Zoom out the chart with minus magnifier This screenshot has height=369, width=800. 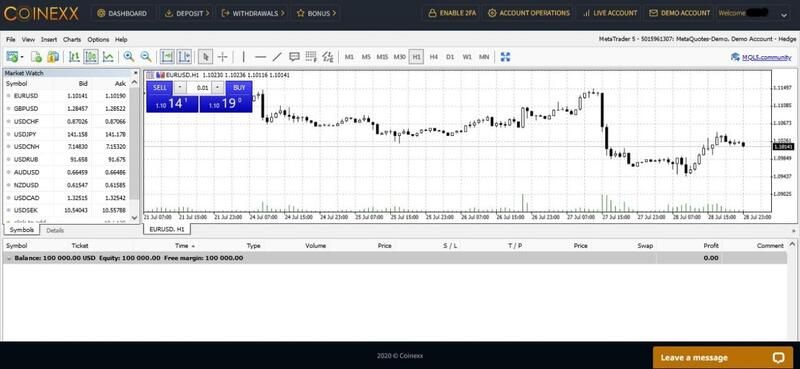coord(146,57)
